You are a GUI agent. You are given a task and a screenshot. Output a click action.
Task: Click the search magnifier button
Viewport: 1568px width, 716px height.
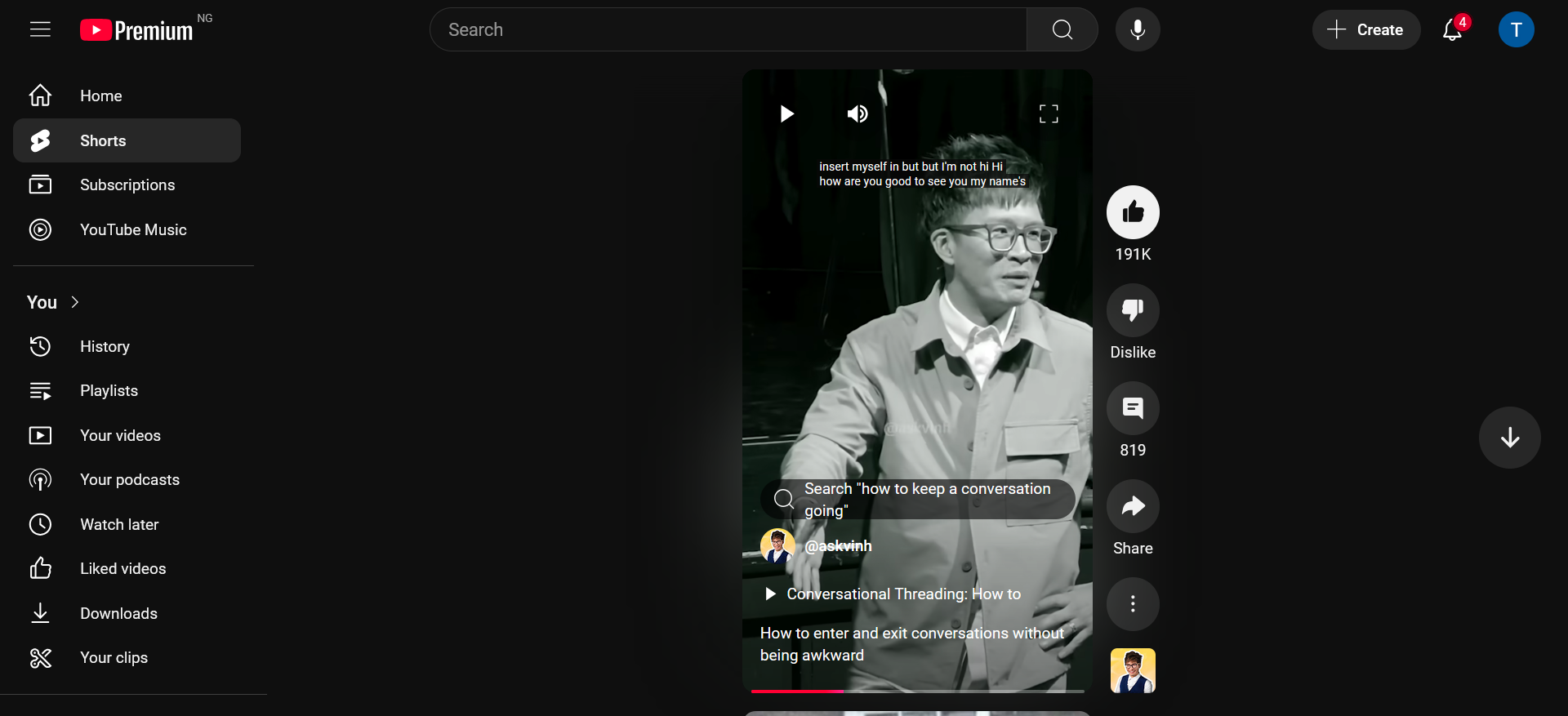click(x=1062, y=29)
